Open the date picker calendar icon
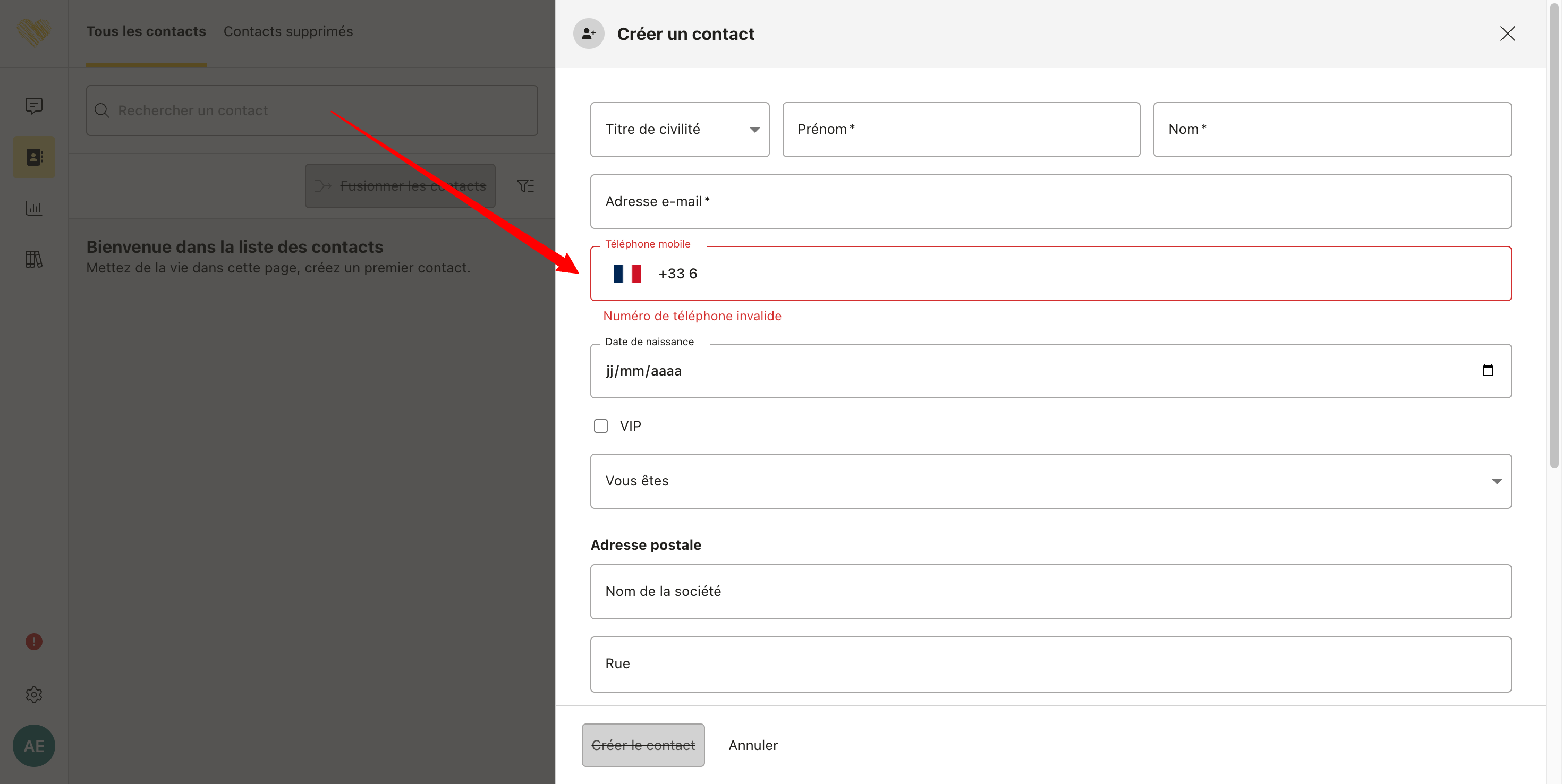The height and width of the screenshot is (784, 1562). pyautogui.click(x=1488, y=370)
